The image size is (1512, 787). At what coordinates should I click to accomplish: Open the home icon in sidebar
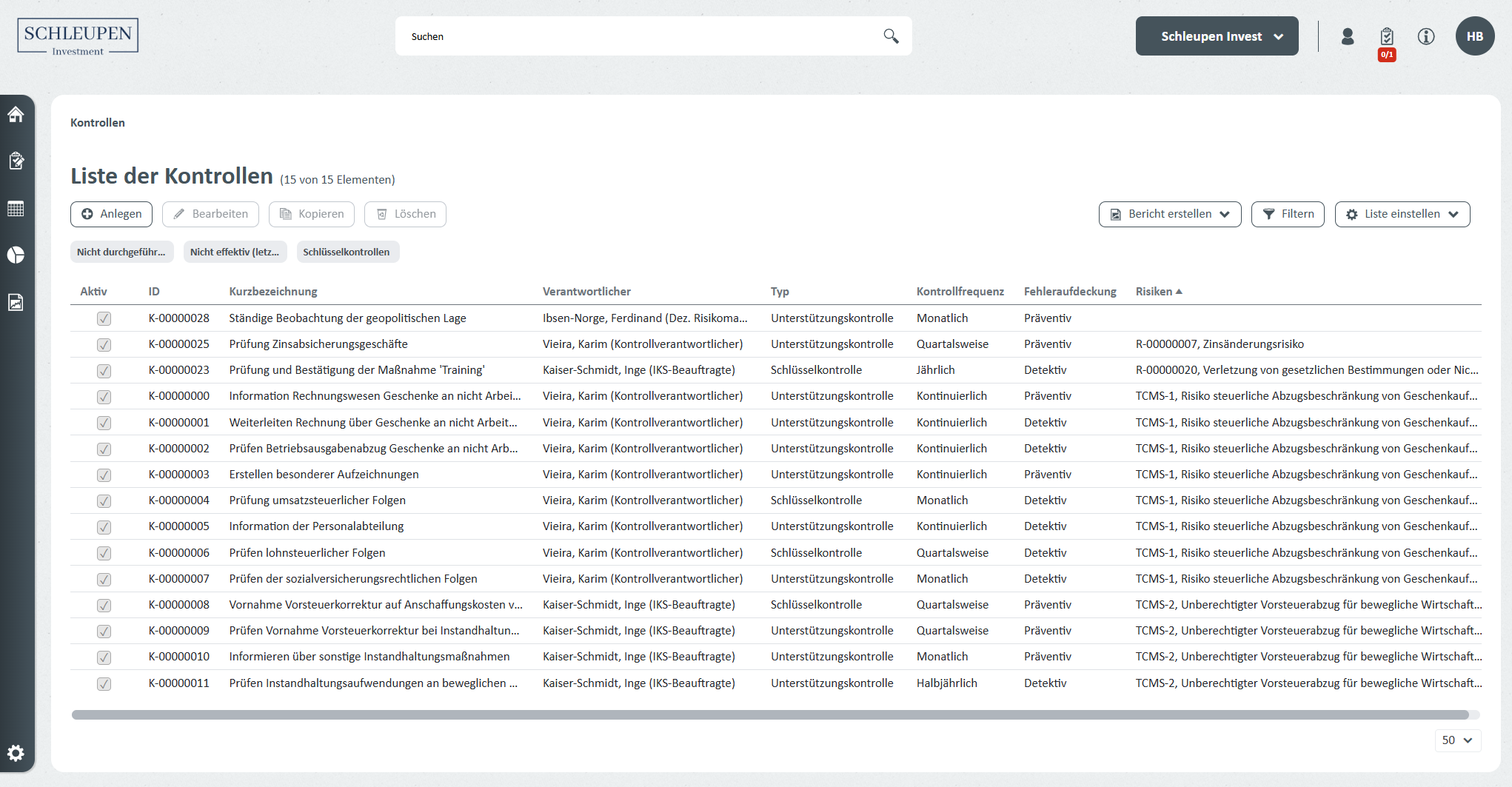tap(16, 114)
